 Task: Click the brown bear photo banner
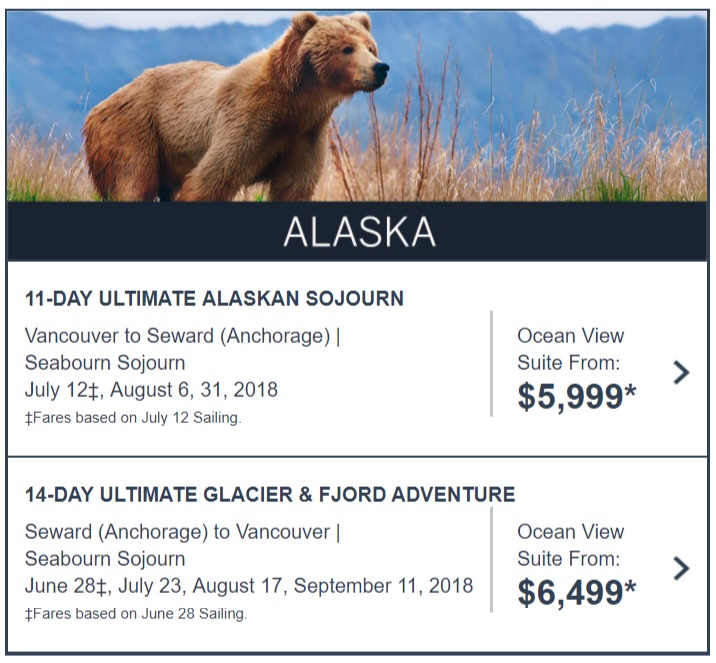[357, 106]
